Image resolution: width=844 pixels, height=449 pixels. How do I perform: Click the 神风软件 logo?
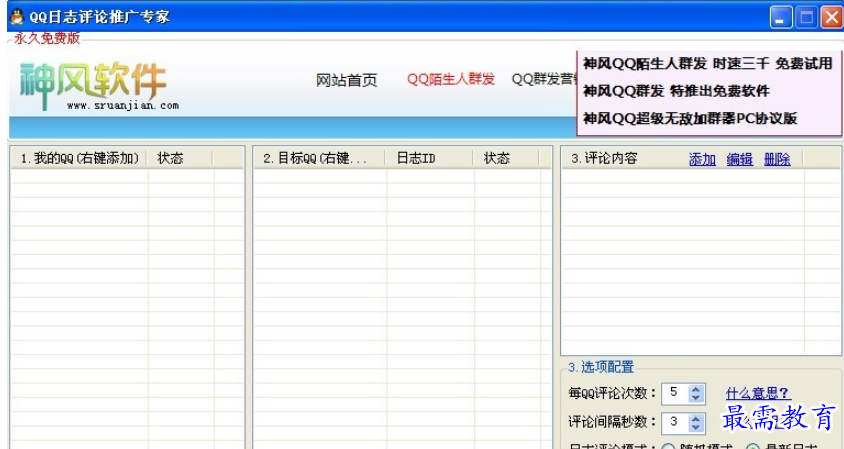coord(93,86)
